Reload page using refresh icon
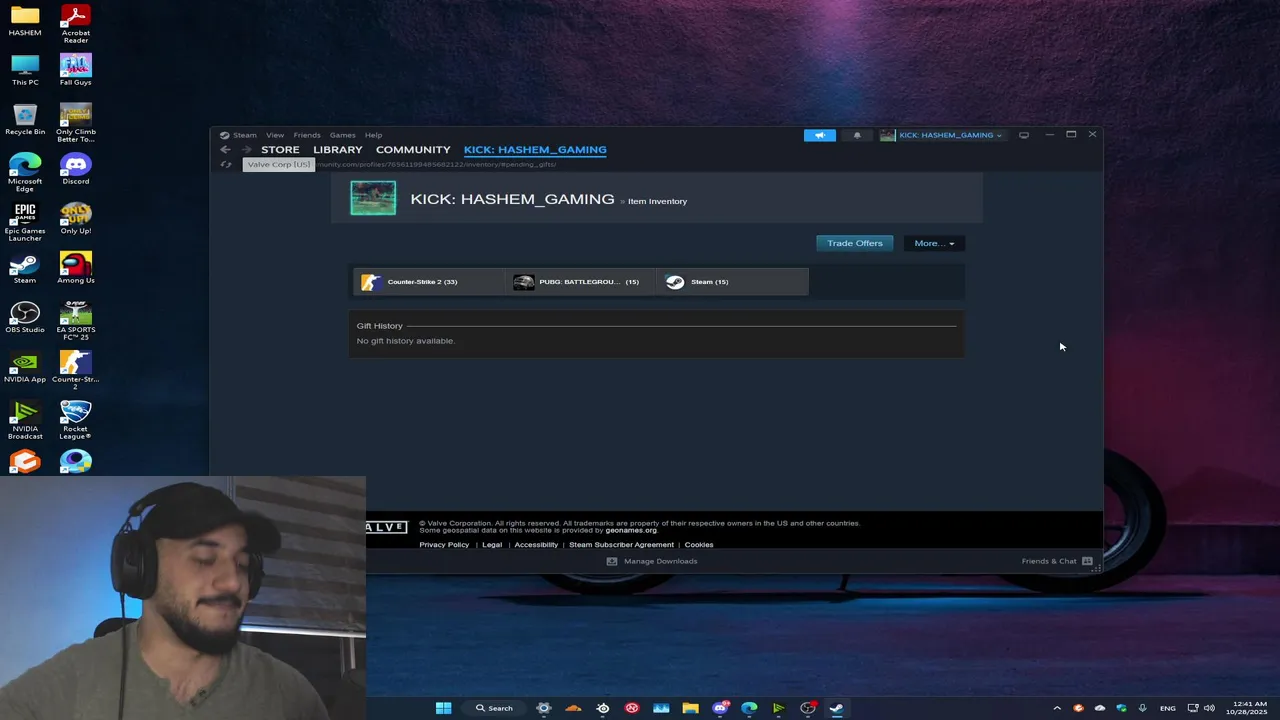Image resolution: width=1280 pixels, height=720 pixels. pyautogui.click(x=226, y=164)
